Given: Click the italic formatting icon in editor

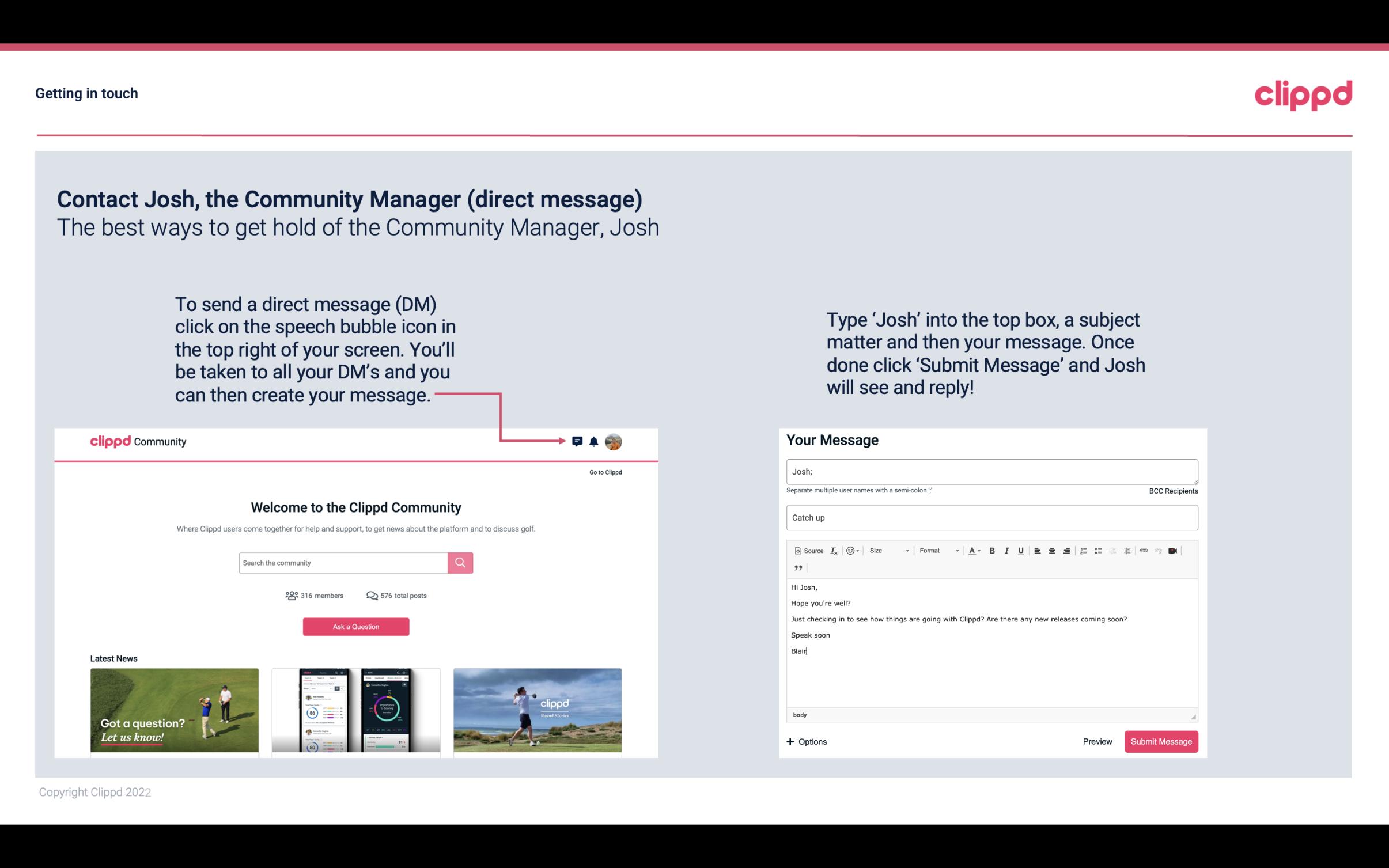Looking at the screenshot, I should click(1007, 550).
